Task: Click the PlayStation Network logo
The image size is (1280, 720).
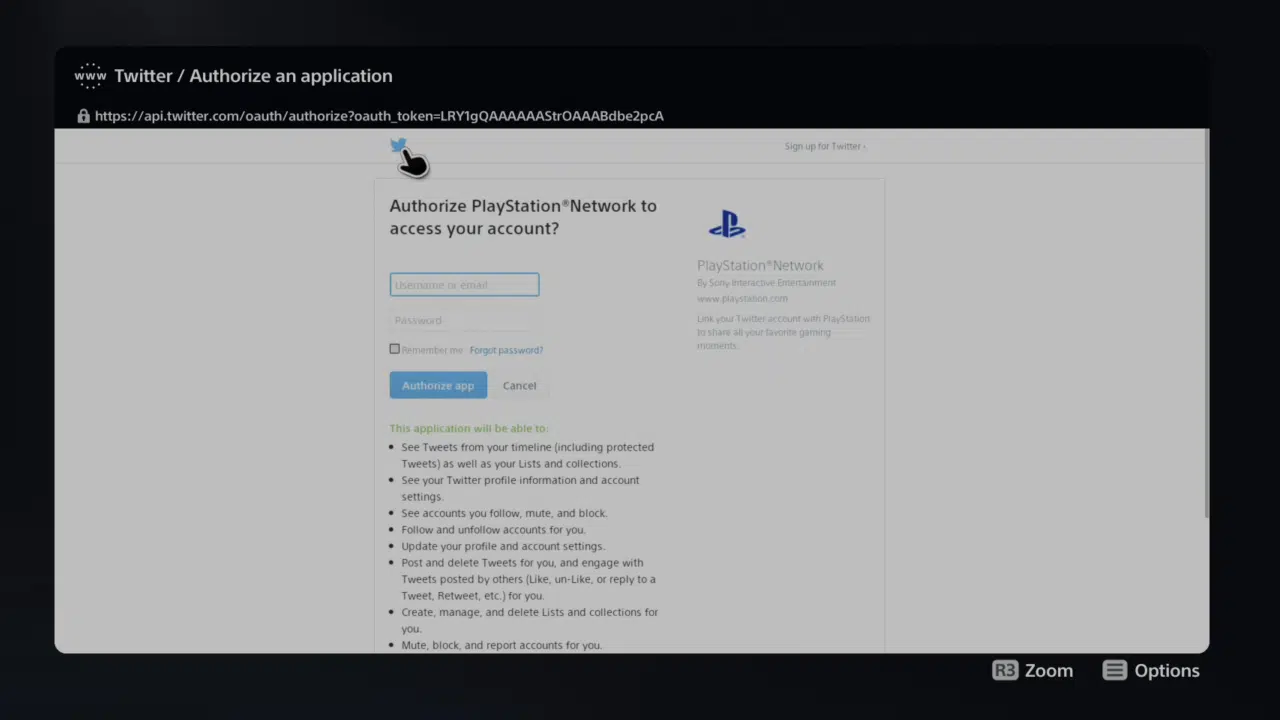Action: [x=727, y=224]
